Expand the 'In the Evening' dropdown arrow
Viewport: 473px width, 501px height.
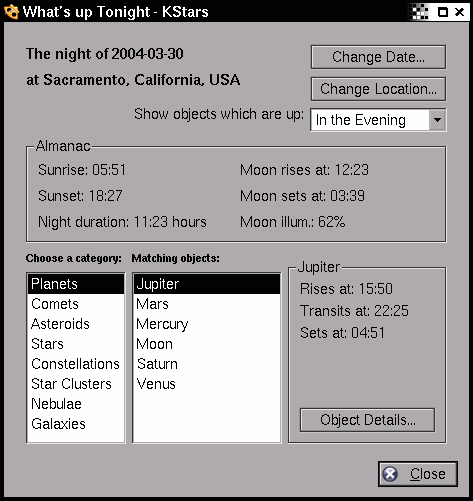tap(438, 120)
